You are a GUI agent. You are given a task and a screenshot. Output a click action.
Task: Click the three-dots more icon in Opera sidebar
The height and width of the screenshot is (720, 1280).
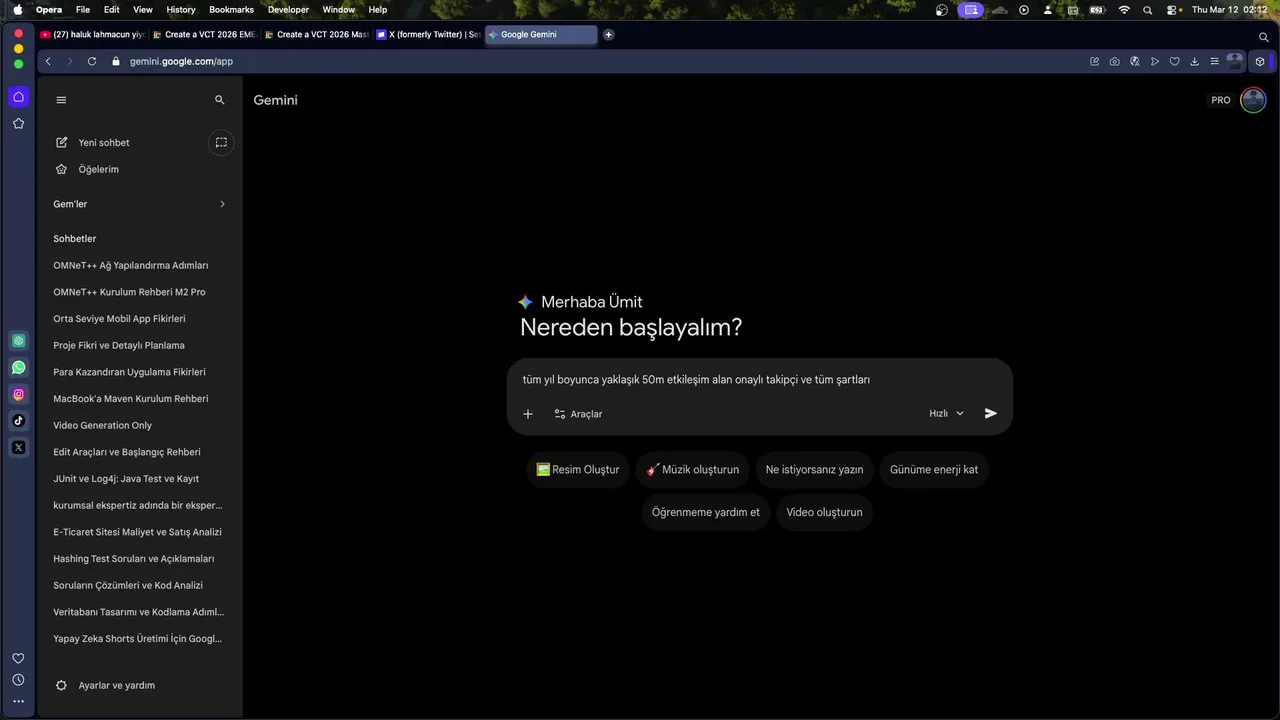coord(18,702)
